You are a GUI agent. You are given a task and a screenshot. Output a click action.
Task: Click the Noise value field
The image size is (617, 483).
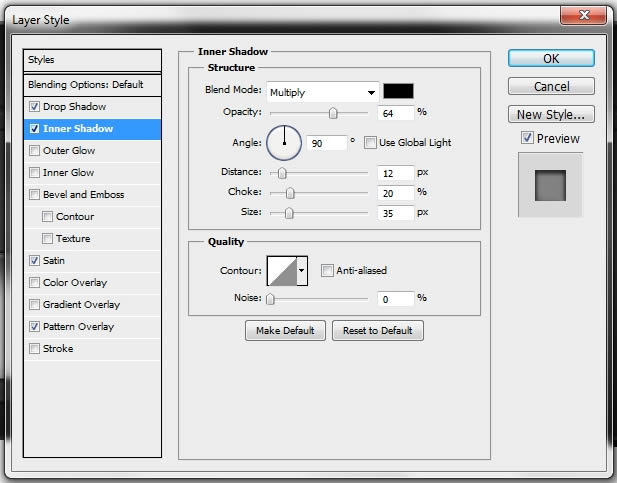396,299
